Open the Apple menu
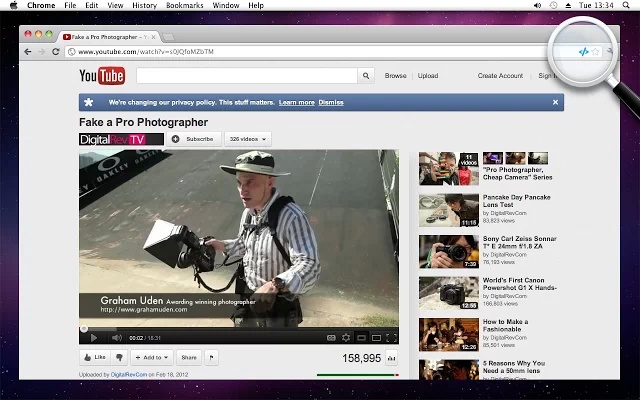 (x=13, y=5)
